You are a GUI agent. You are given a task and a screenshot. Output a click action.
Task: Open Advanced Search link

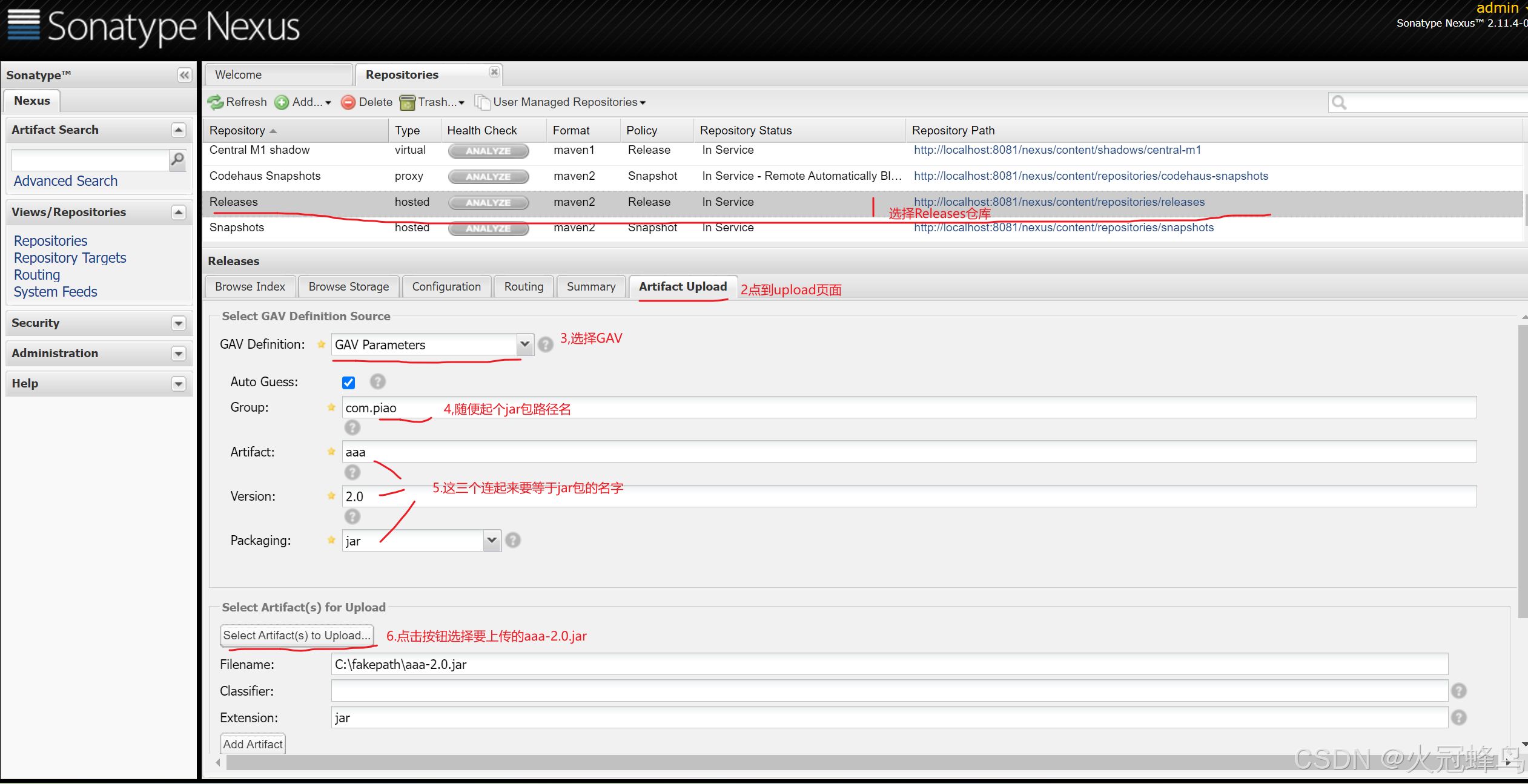click(65, 181)
